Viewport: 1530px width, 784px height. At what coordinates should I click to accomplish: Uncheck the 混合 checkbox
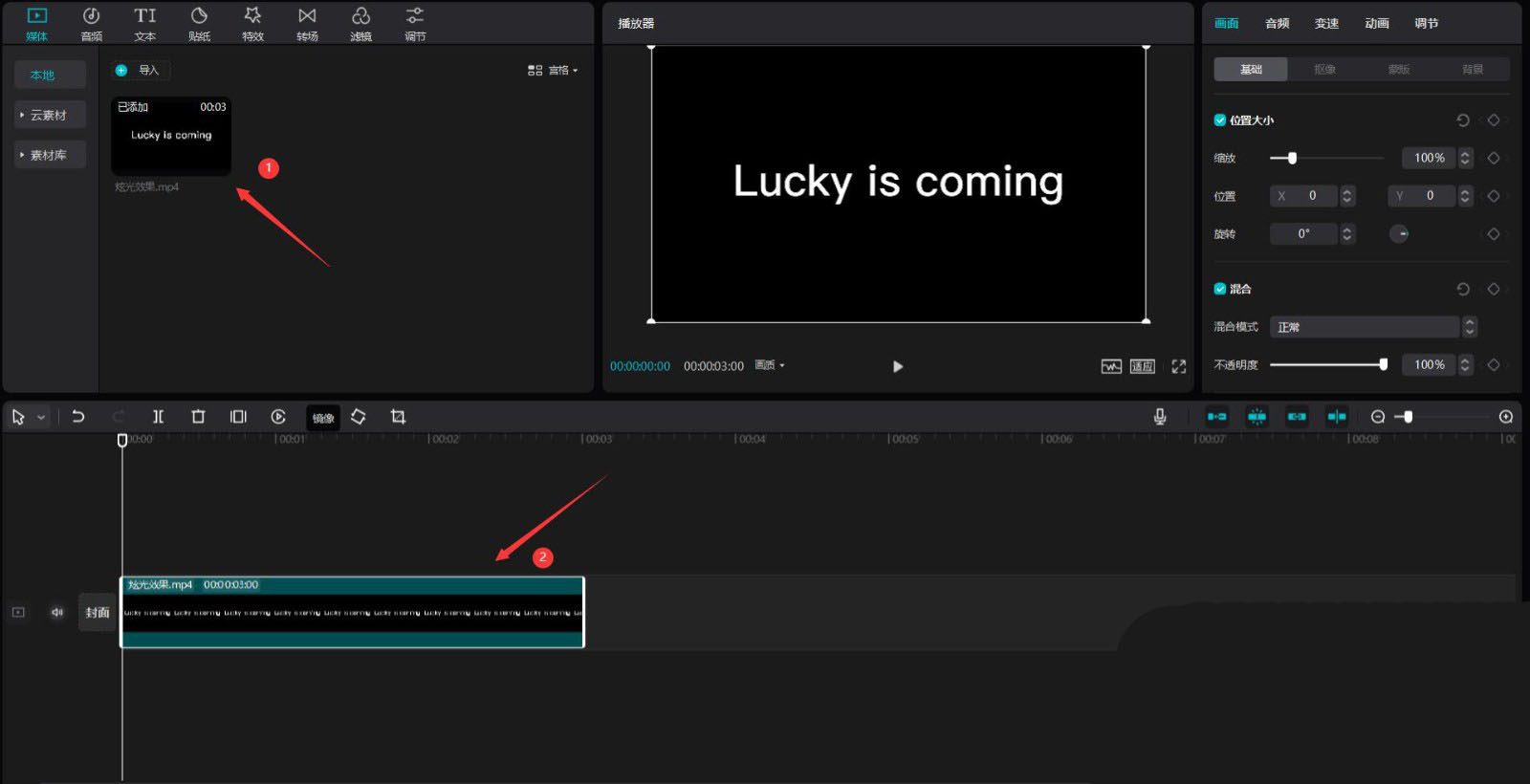1220,289
